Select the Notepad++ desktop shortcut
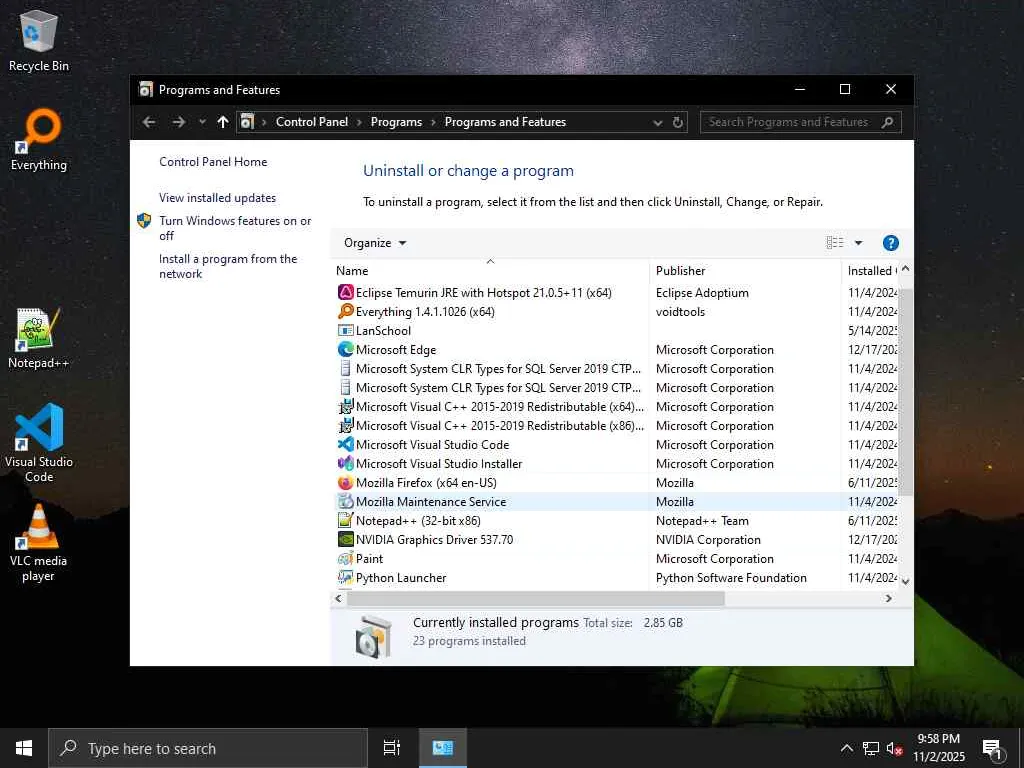 pyautogui.click(x=39, y=338)
